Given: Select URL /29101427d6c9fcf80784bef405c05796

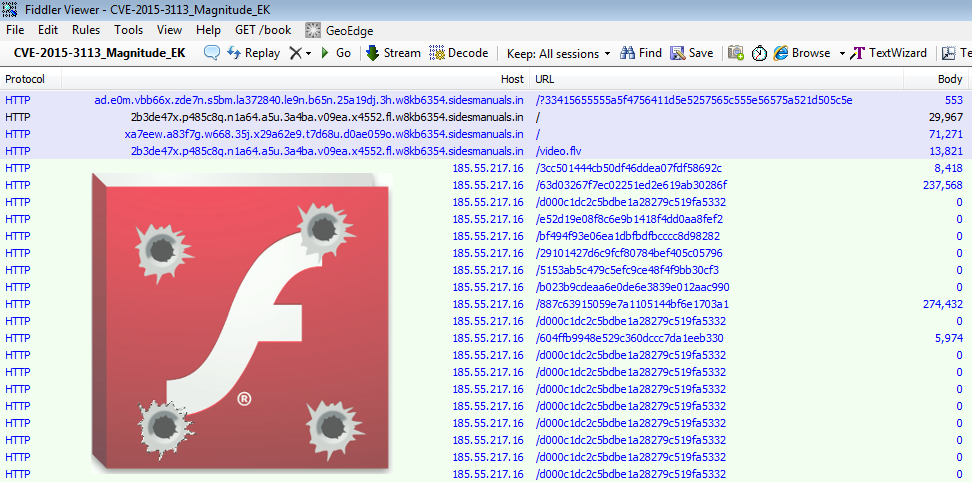Looking at the screenshot, I should click(x=629, y=254).
